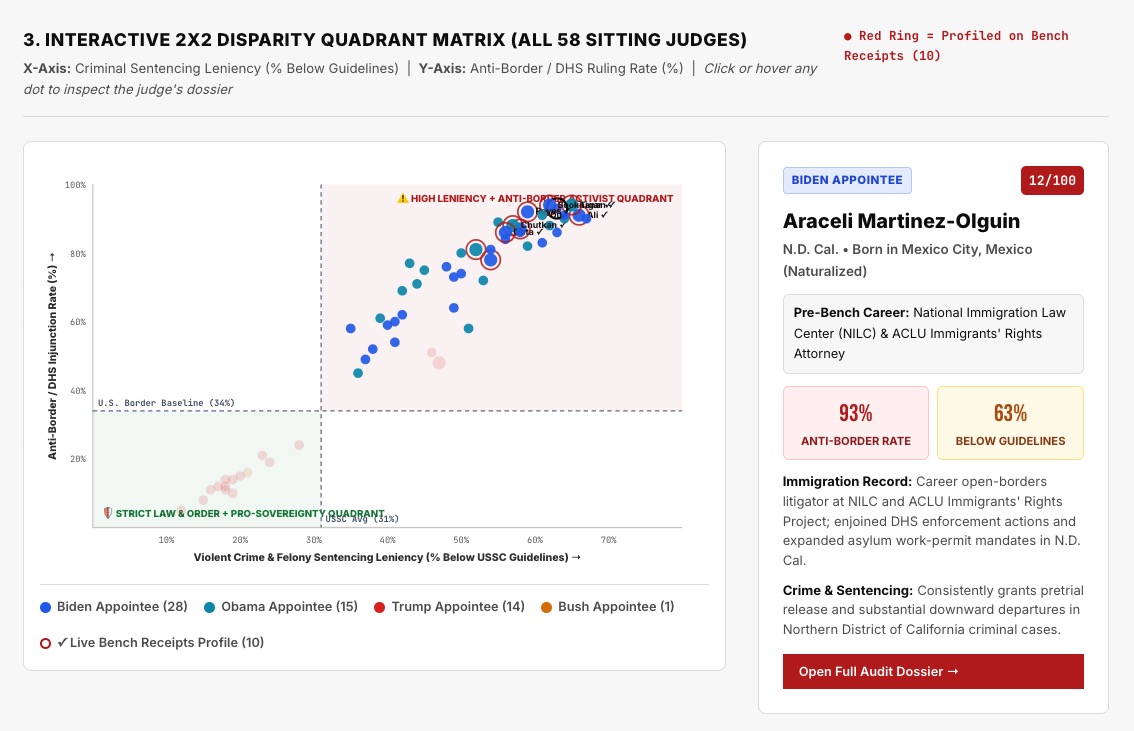Toggle the Bush Appointee (1) legend entry
The image size is (1134, 731).
click(608, 607)
